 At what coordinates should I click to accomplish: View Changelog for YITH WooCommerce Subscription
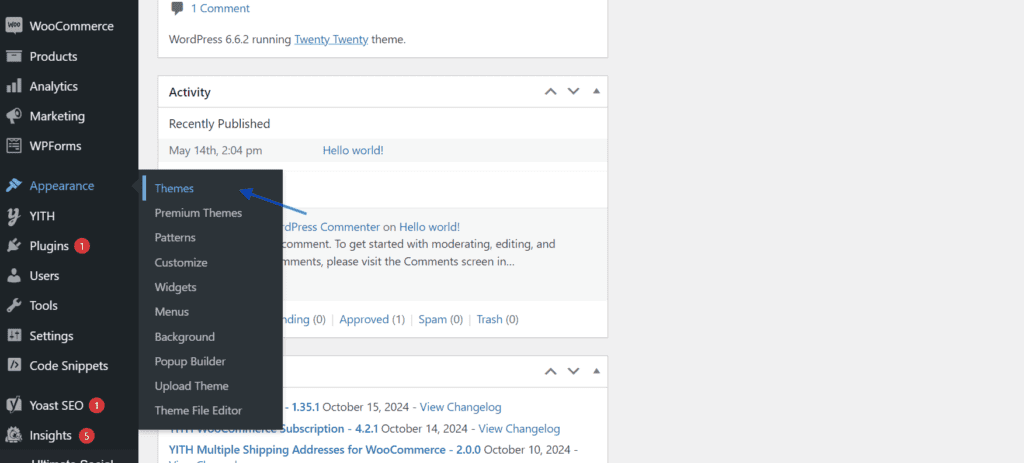click(519, 429)
